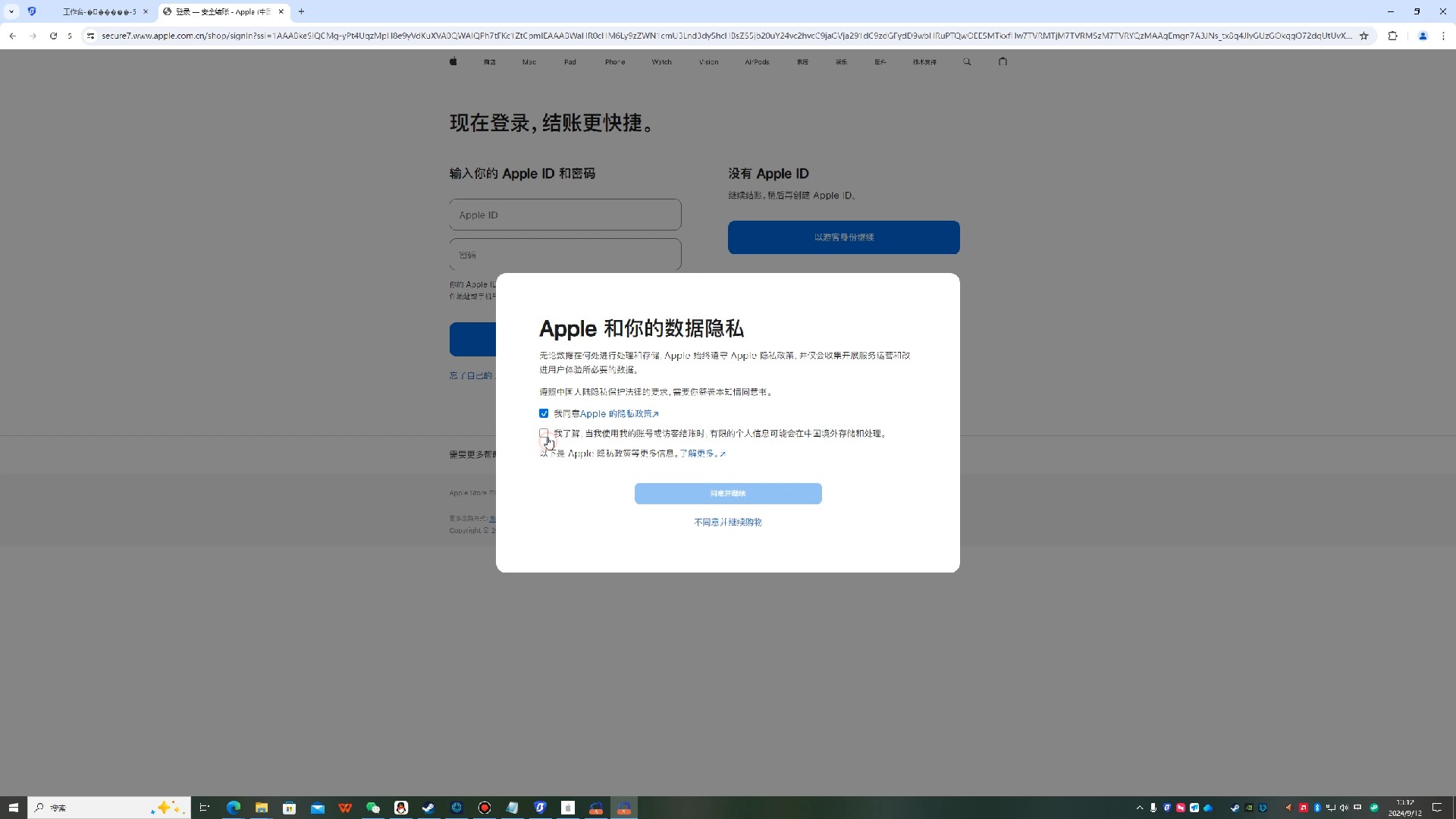Open Mail app from the taskbar

tap(317, 808)
